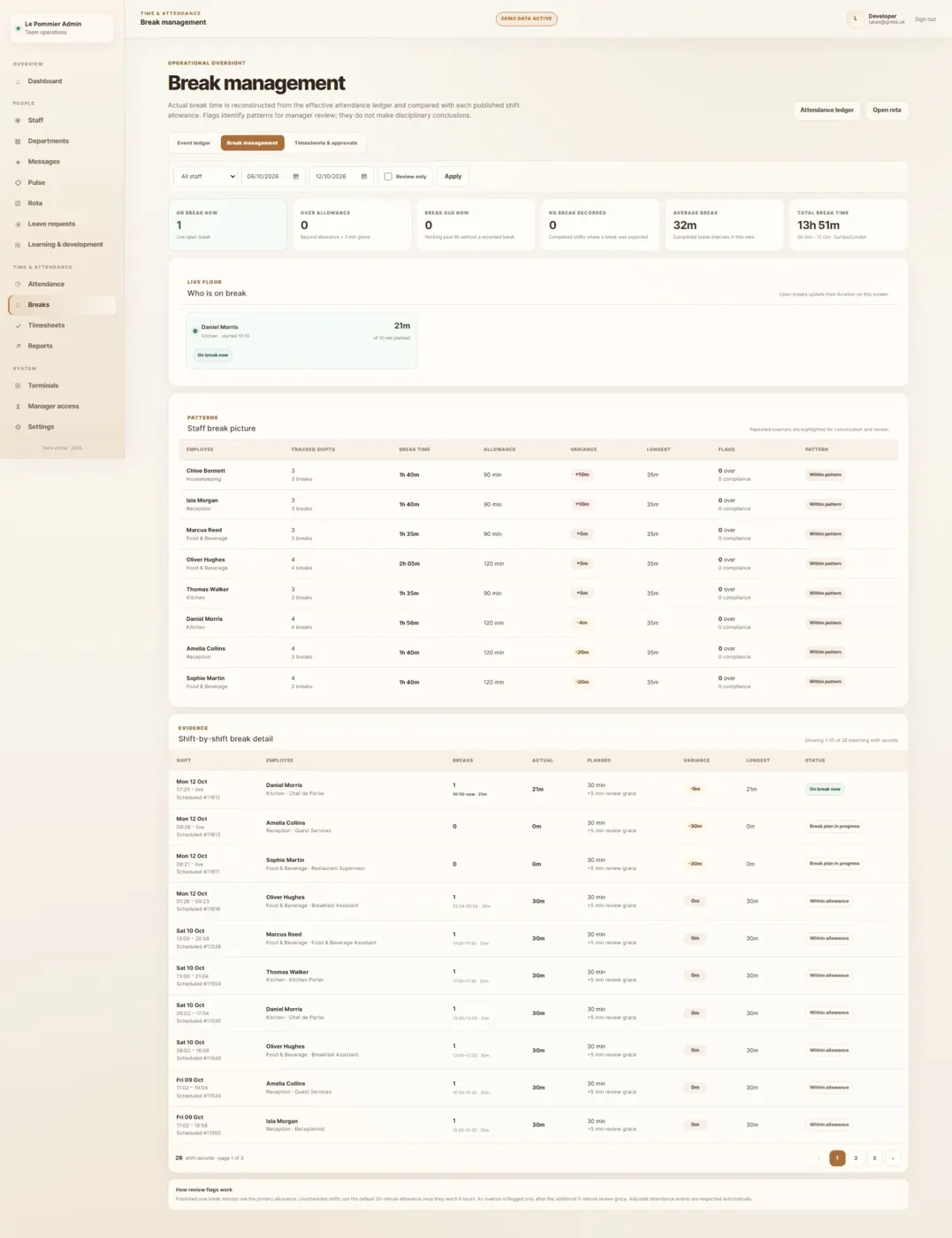Click the Attendance ledger button

(x=826, y=111)
